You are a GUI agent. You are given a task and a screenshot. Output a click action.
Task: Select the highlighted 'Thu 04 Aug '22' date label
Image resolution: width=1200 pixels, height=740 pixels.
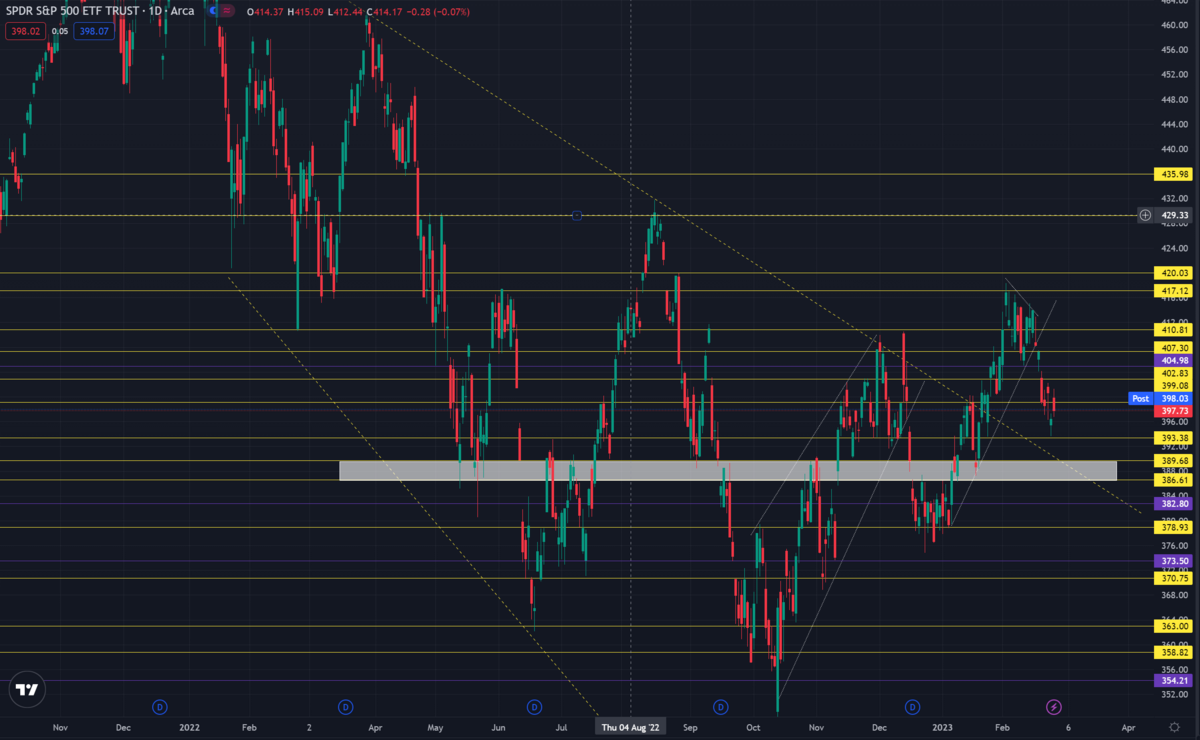[631, 728]
